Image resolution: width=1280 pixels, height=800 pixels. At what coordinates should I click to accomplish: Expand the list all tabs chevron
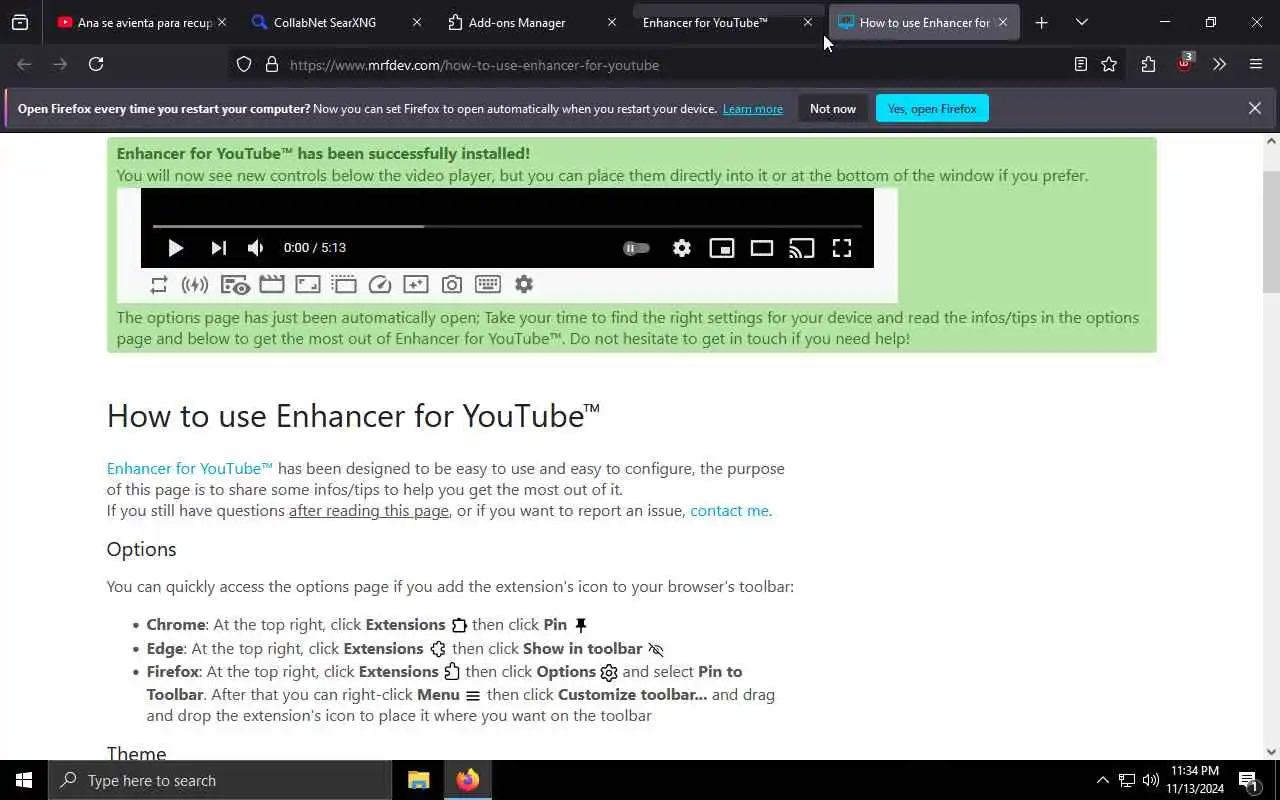point(1082,22)
